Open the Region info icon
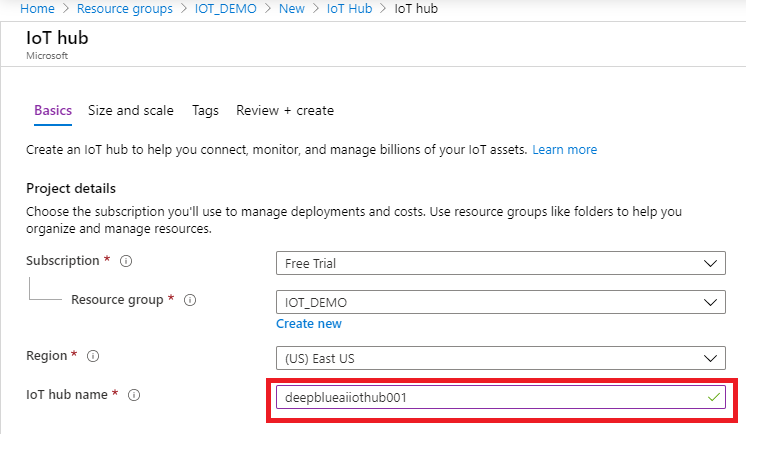 coord(93,356)
